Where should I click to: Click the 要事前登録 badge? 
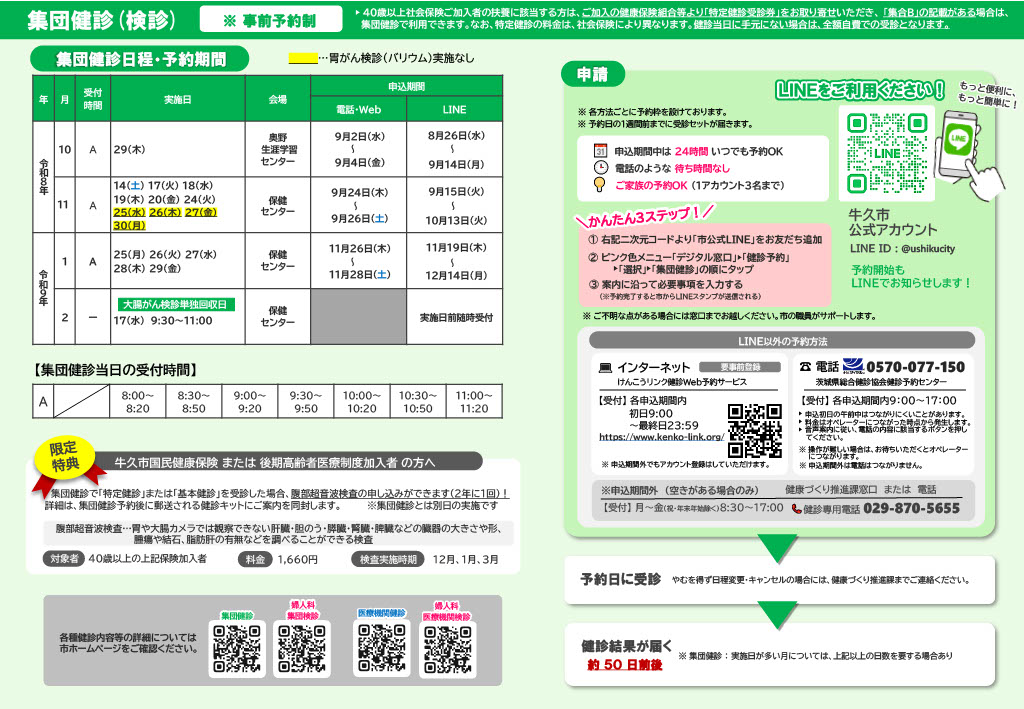740,367
